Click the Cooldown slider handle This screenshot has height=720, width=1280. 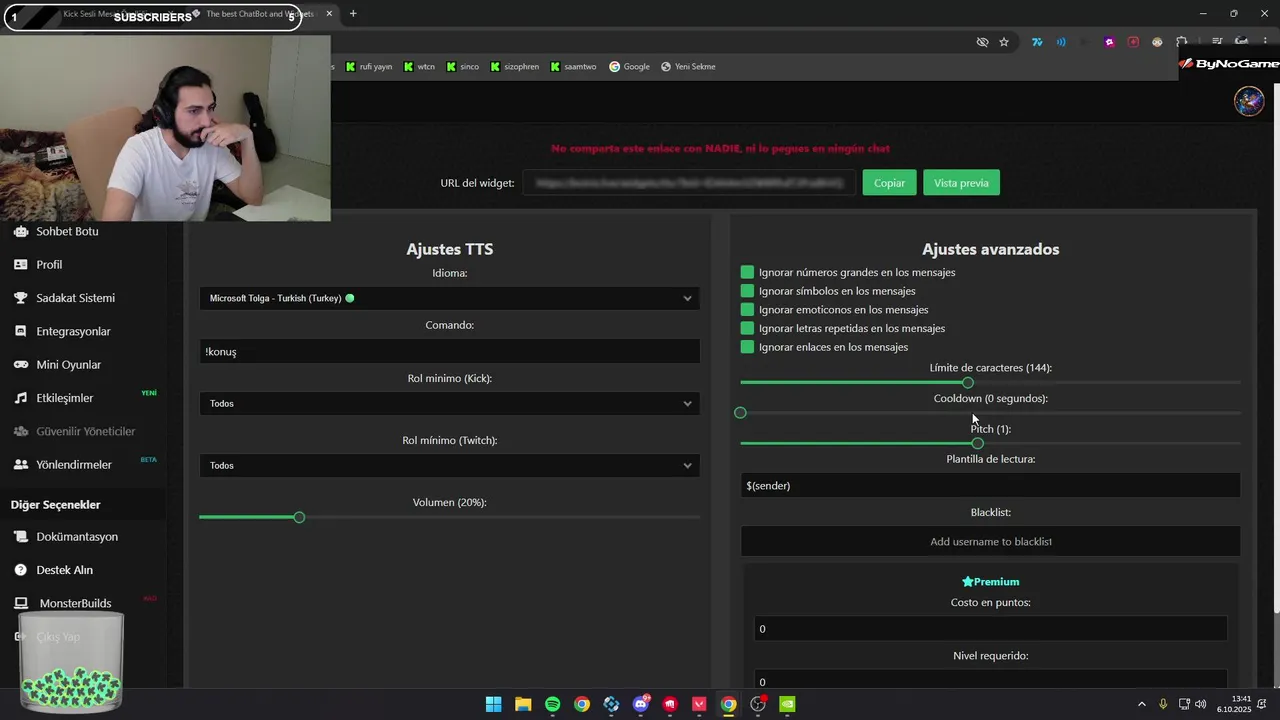click(x=740, y=413)
